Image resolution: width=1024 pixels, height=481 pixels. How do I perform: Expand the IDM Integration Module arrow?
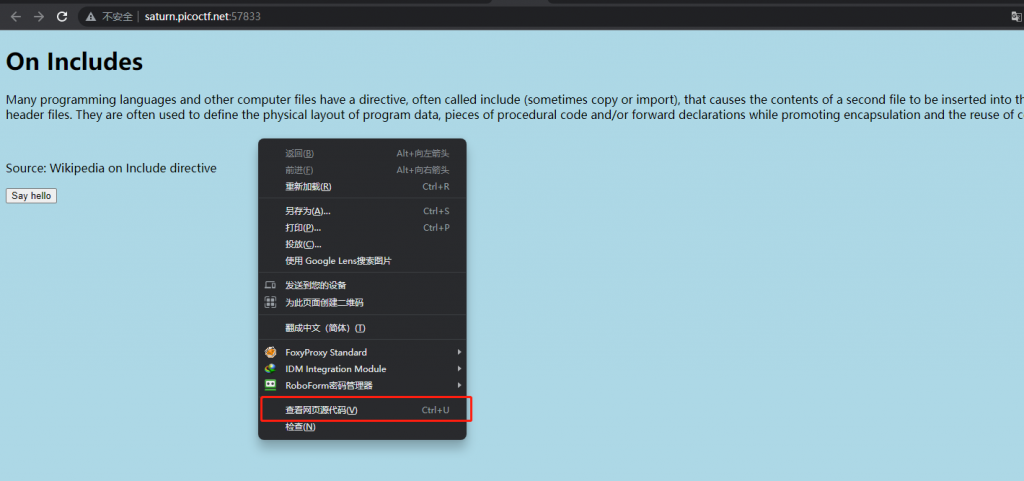point(460,369)
